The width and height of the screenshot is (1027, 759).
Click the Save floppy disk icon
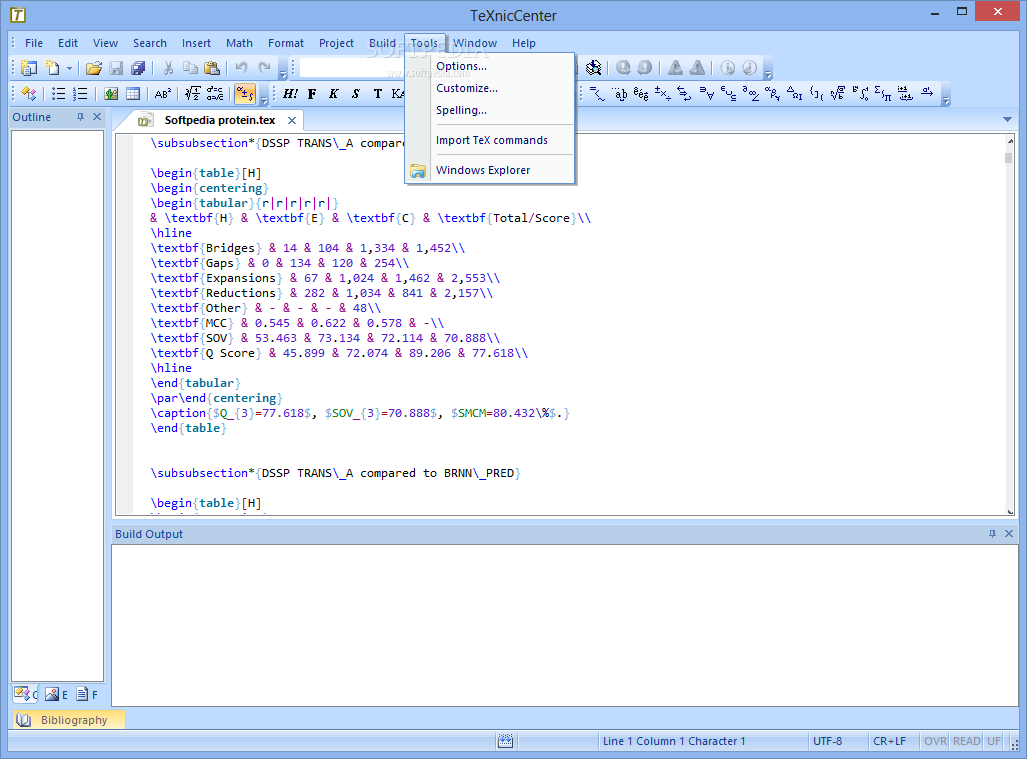click(116, 67)
